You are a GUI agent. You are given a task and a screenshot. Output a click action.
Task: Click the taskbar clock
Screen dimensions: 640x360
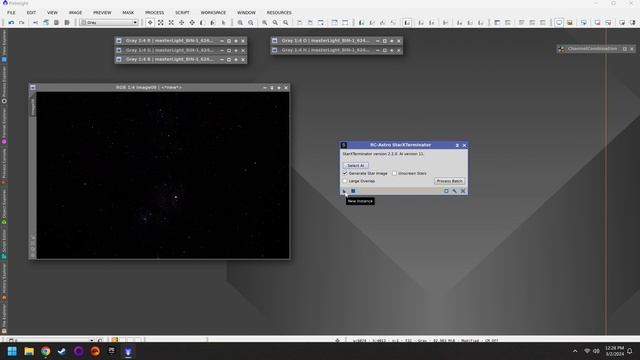pos(614,351)
